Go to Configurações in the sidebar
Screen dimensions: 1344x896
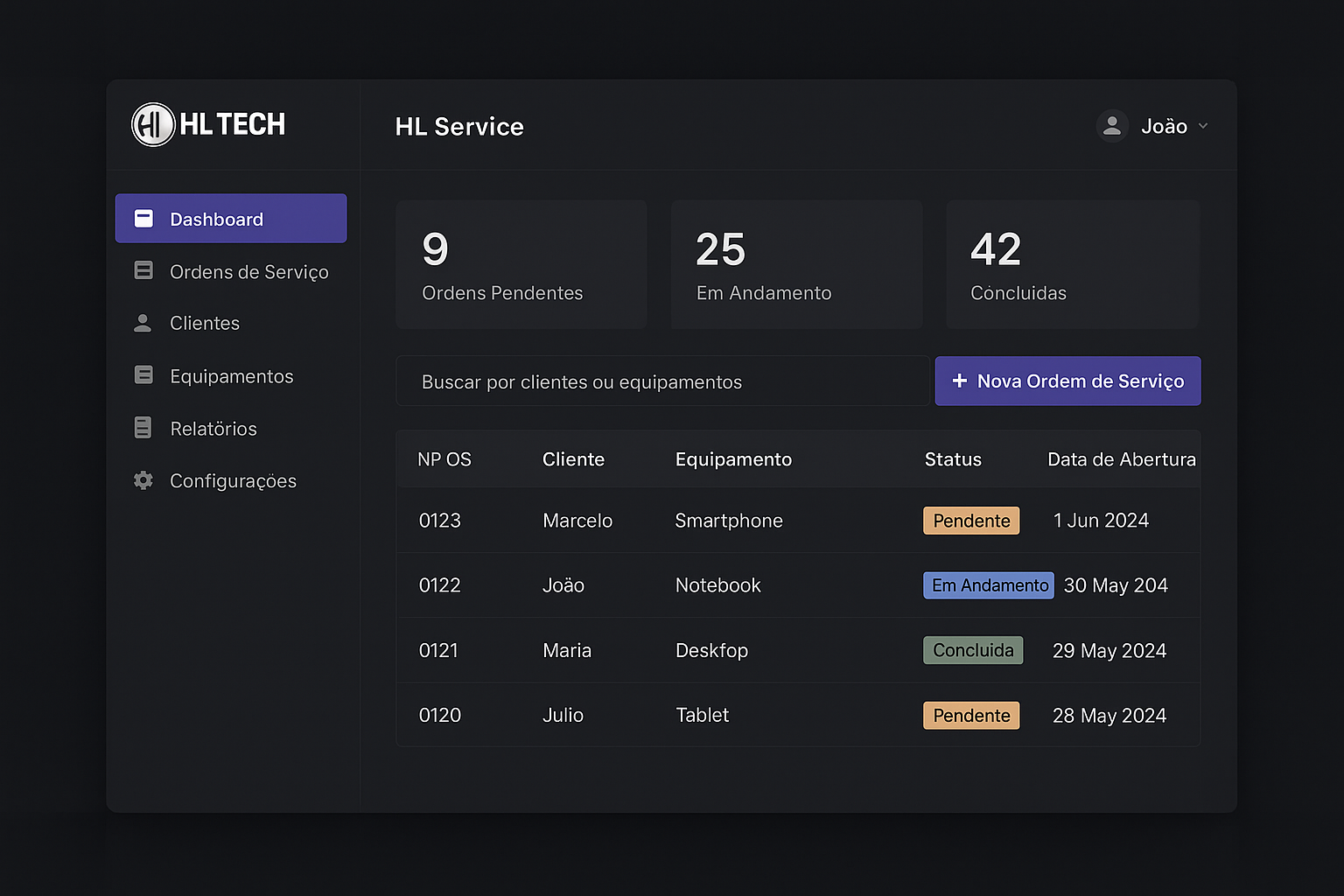233,481
